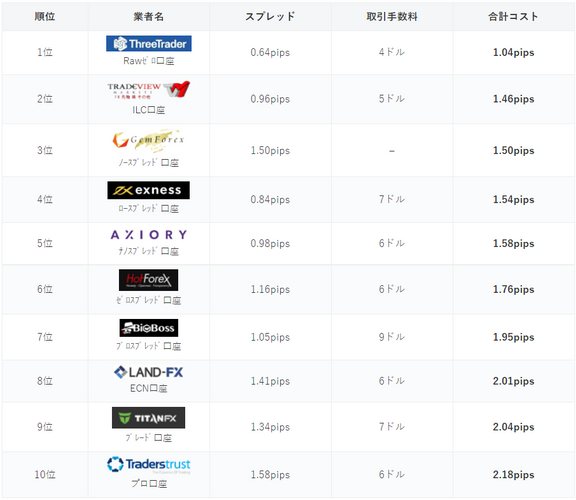Select the 10位 rank cell
Image resolution: width=576 pixels, height=500 pixels.
click(45, 475)
